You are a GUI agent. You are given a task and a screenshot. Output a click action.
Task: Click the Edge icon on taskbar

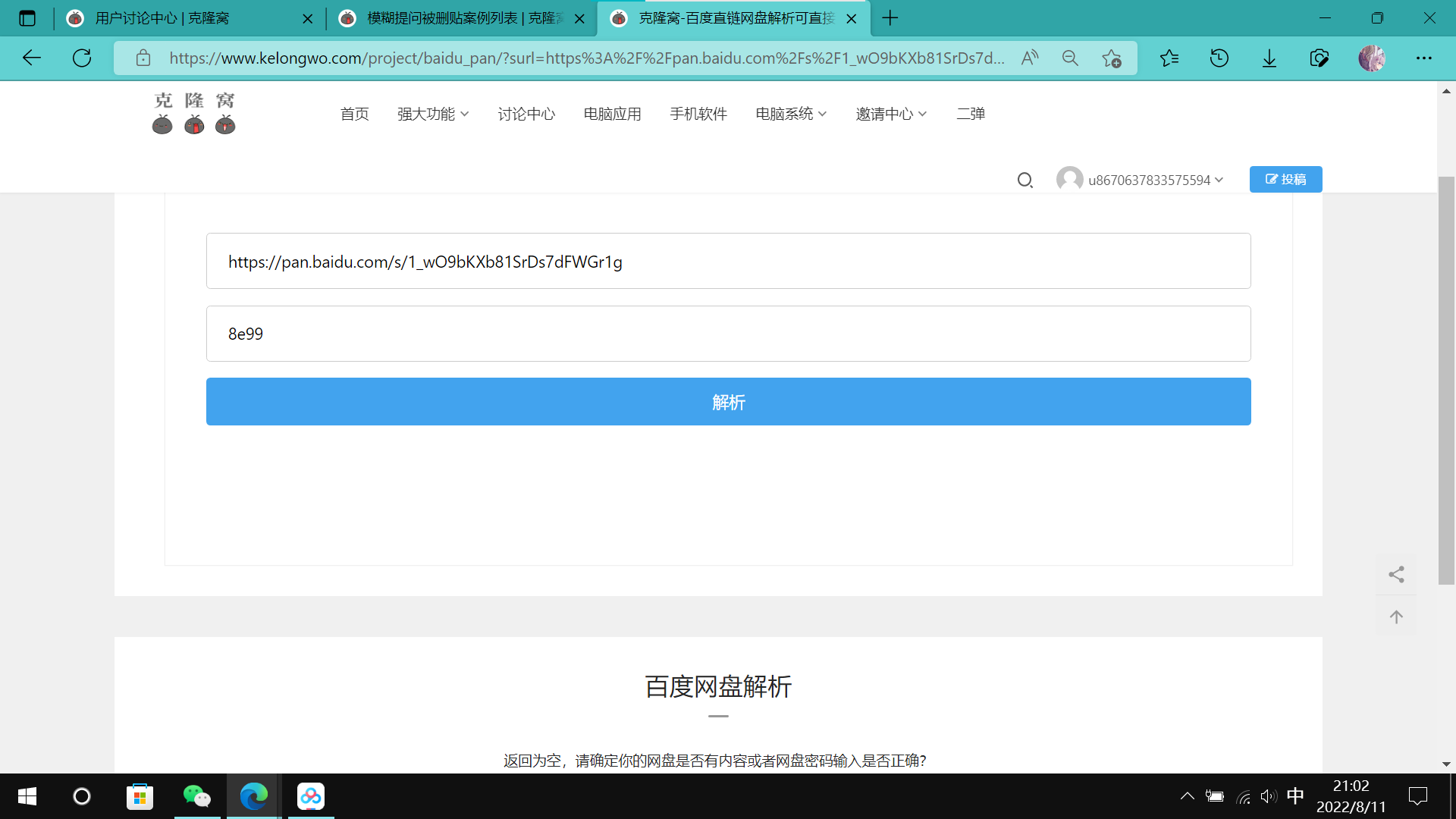click(x=254, y=796)
